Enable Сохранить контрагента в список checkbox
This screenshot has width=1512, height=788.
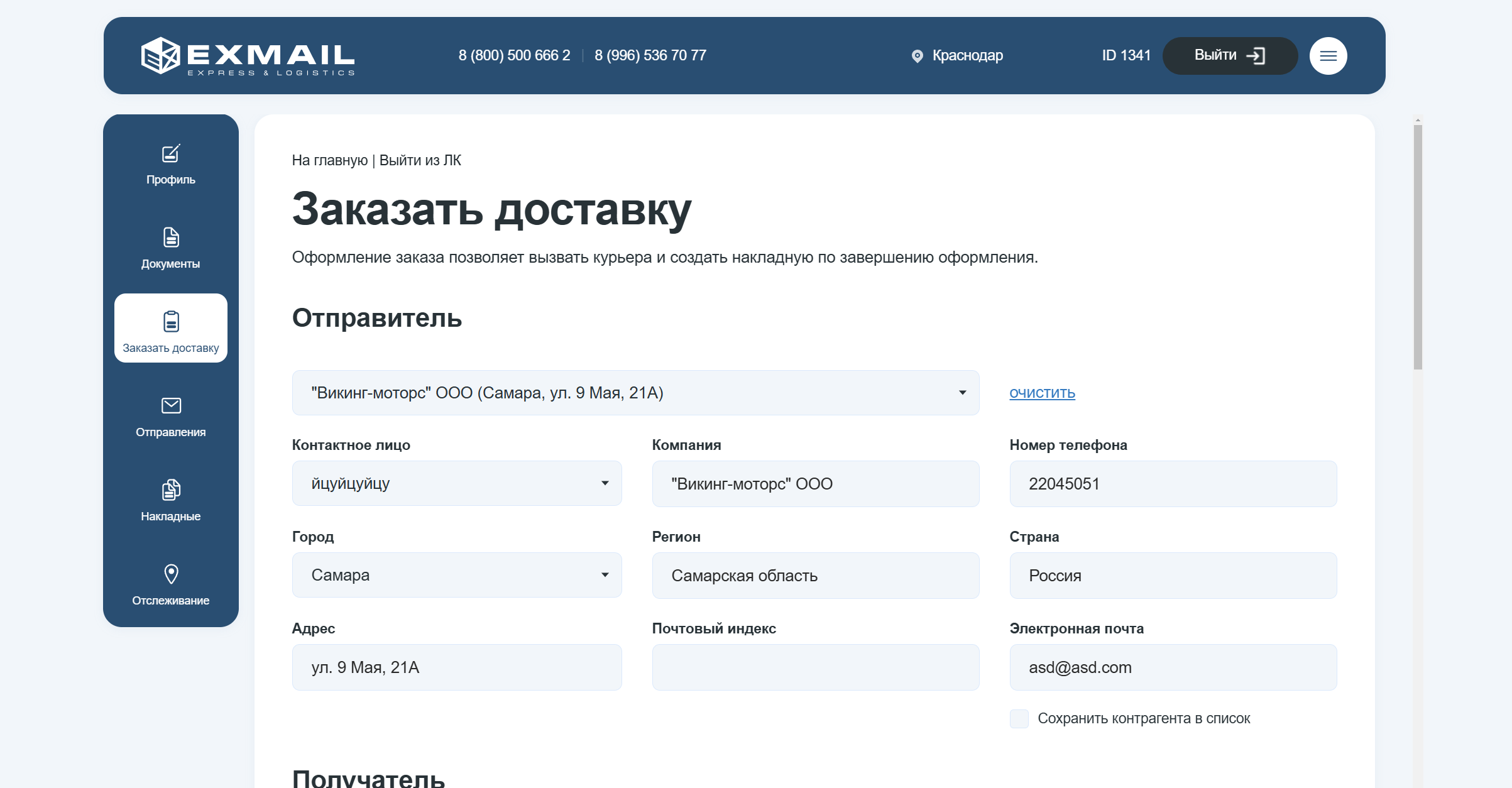1019,718
